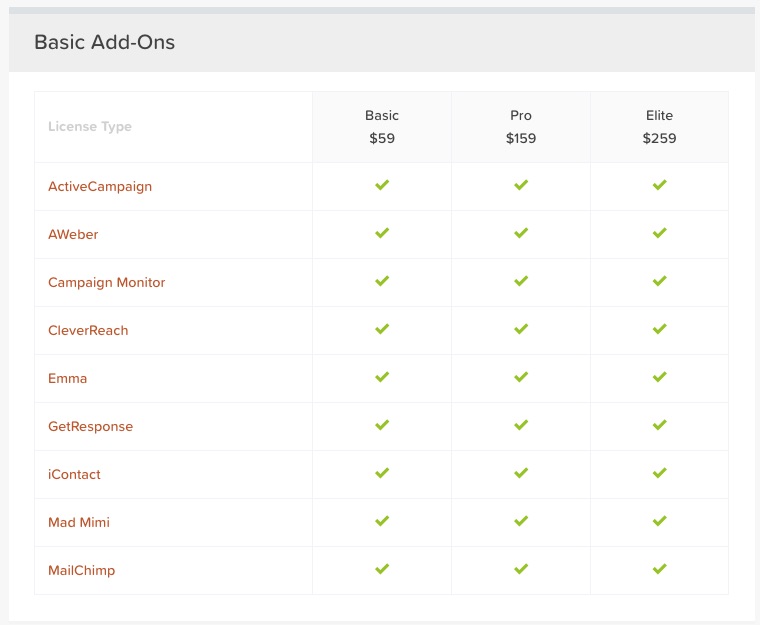Click the Mad Mimi checkmark under Pro
This screenshot has height=625, width=760.
[521, 521]
